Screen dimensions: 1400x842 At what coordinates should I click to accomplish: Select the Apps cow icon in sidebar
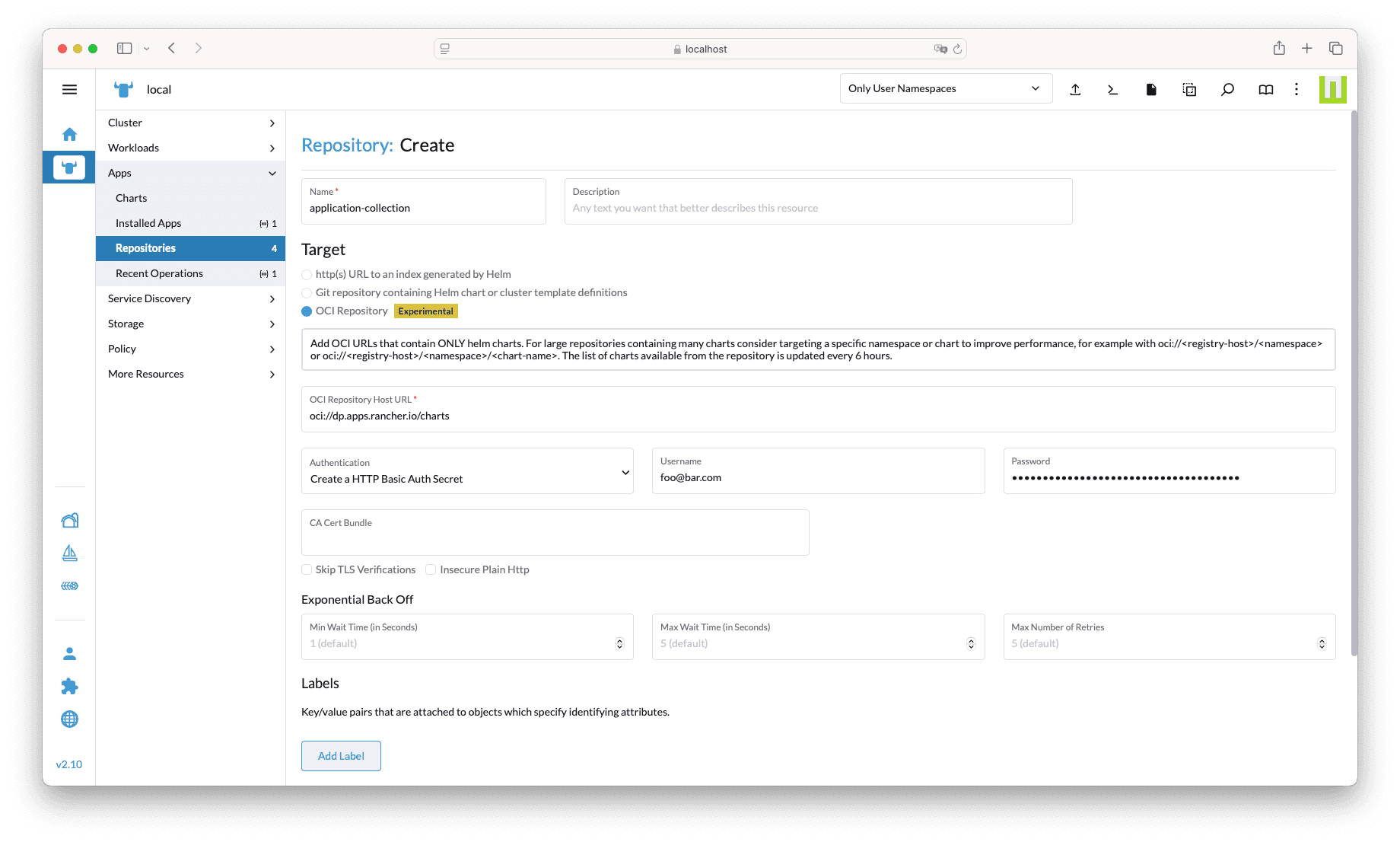point(69,167)
